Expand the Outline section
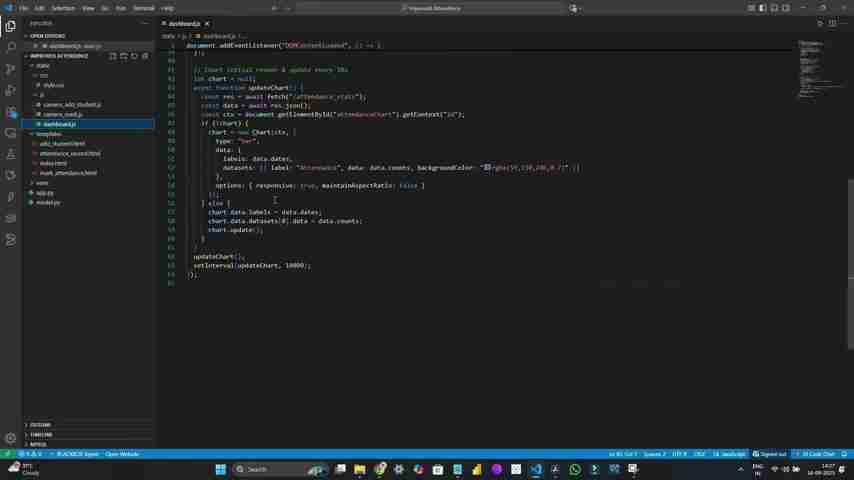This screenshot has height=480, width=854. pyautogui.click(x=40, y=425)
